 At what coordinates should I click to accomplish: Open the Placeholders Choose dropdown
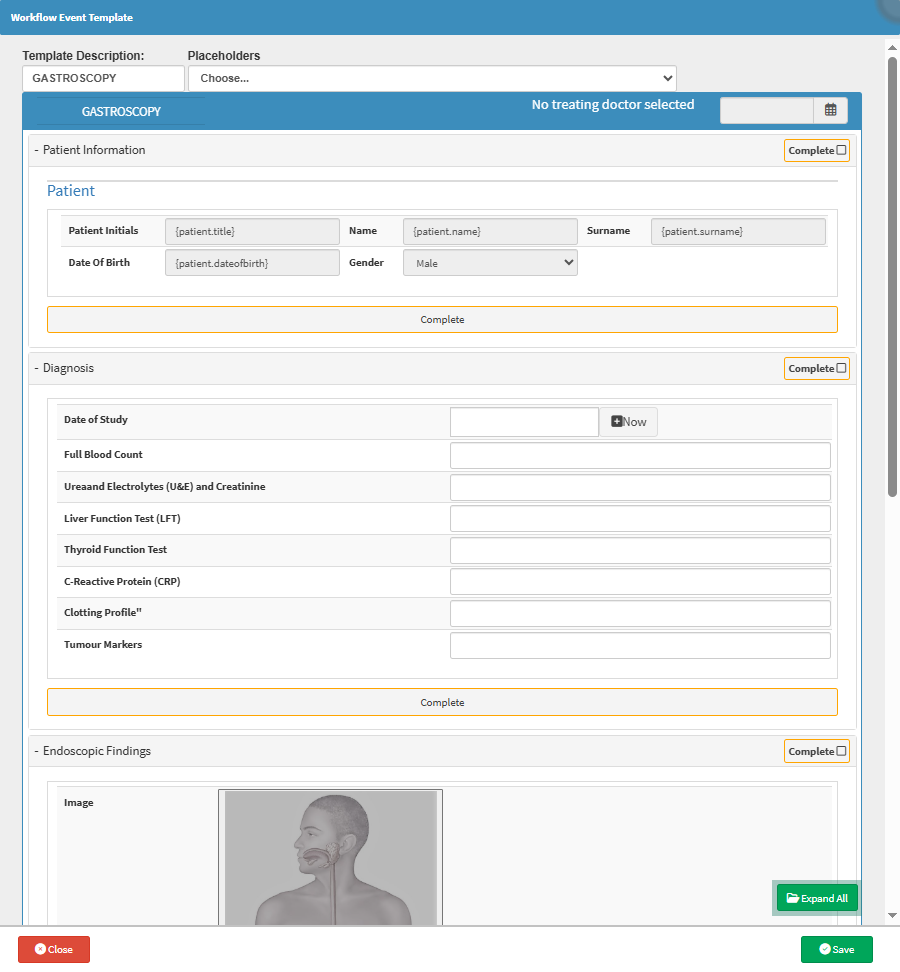tap(432, 78)
